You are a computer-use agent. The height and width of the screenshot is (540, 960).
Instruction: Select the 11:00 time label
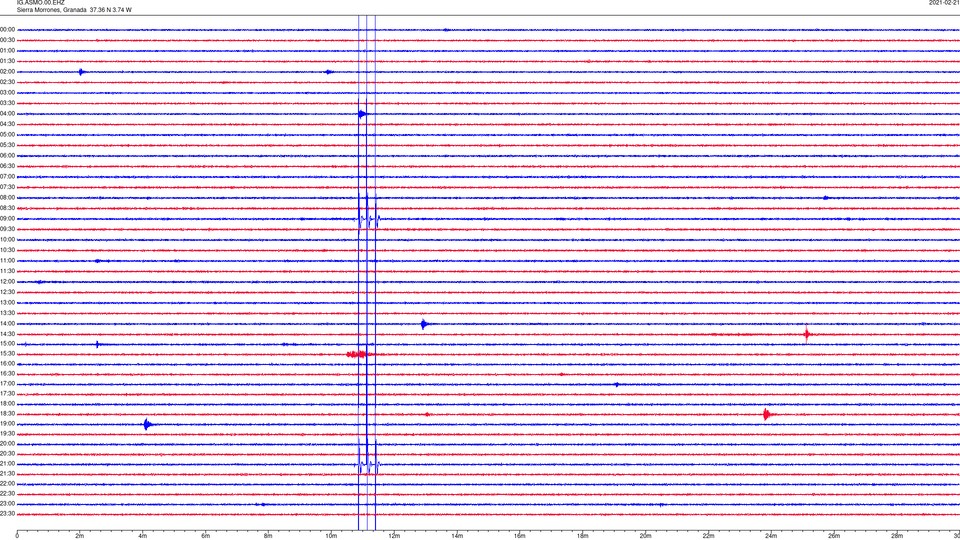coord(7,261)
